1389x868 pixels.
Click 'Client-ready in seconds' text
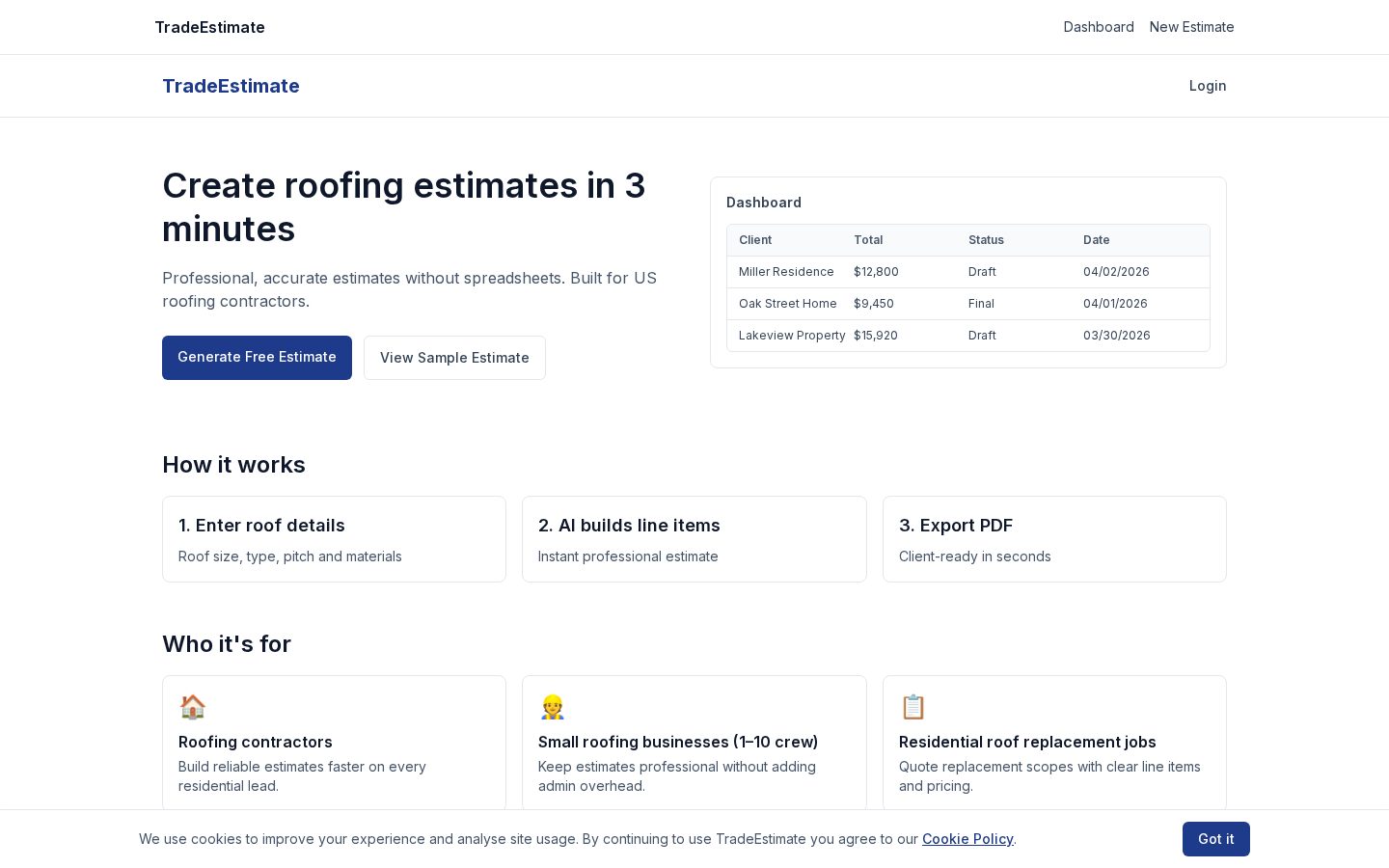point(975,556)
